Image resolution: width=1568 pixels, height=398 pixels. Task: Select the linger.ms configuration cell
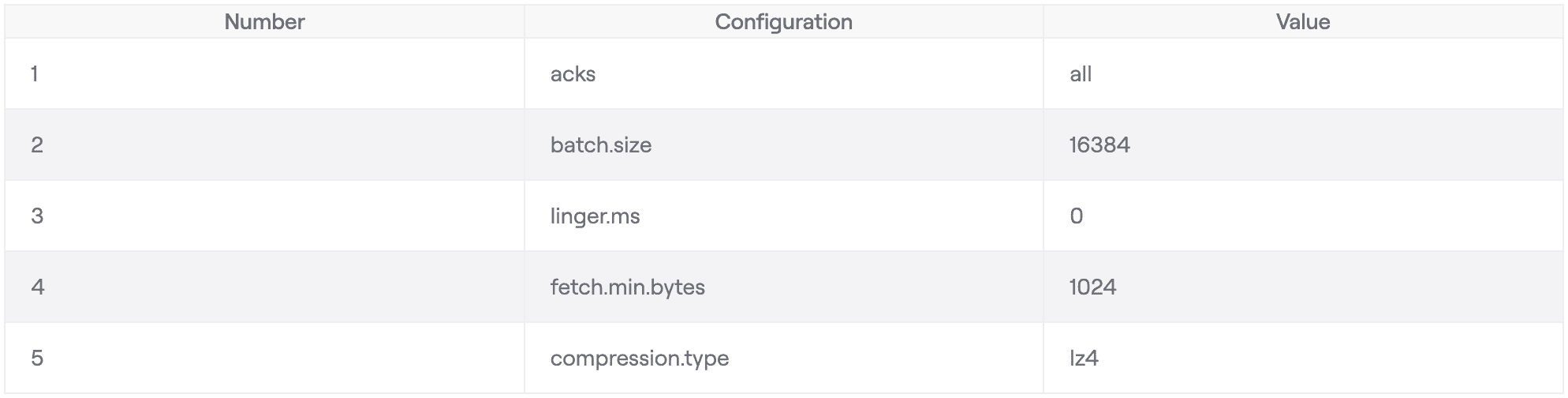595,216
